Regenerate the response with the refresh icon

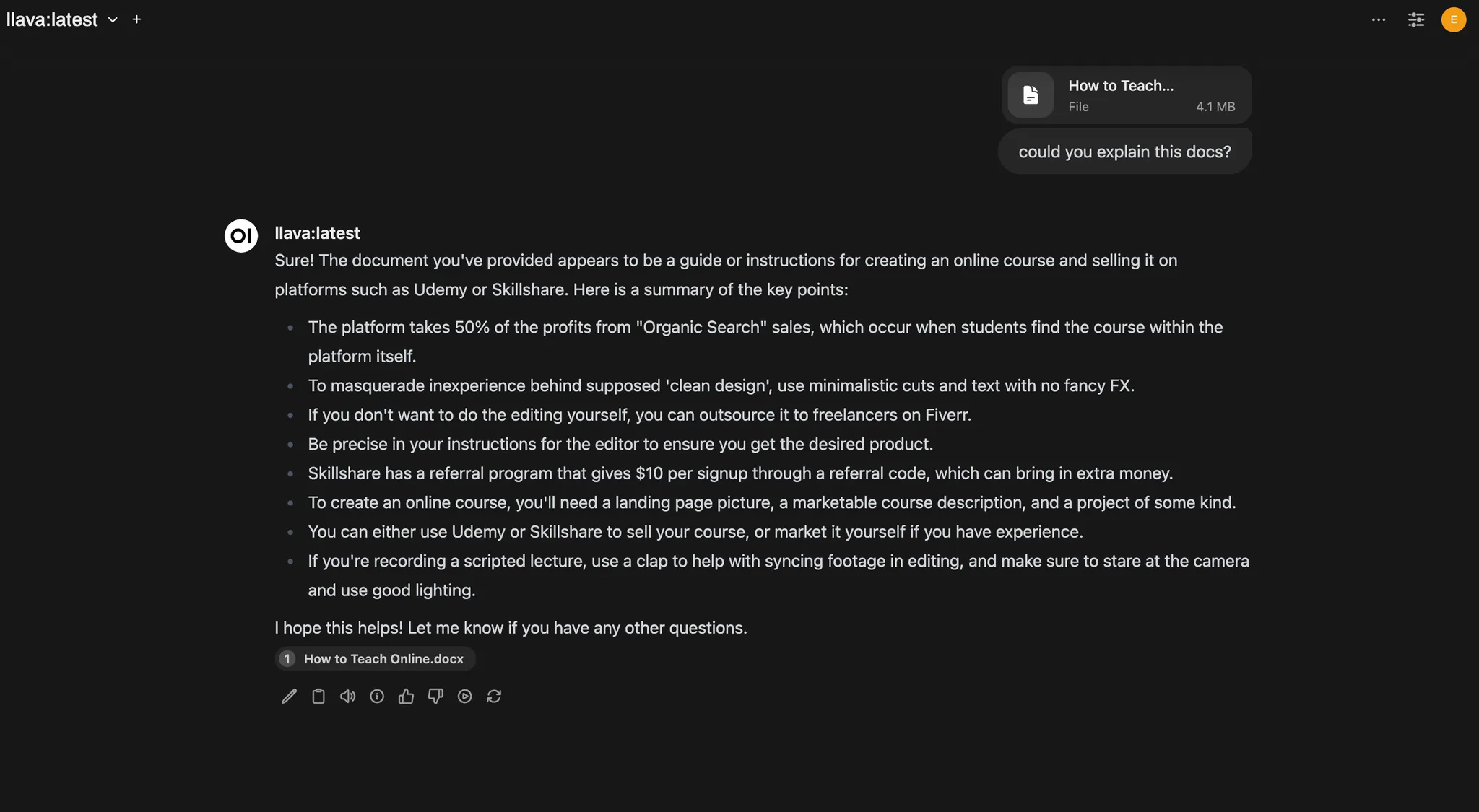494,697
